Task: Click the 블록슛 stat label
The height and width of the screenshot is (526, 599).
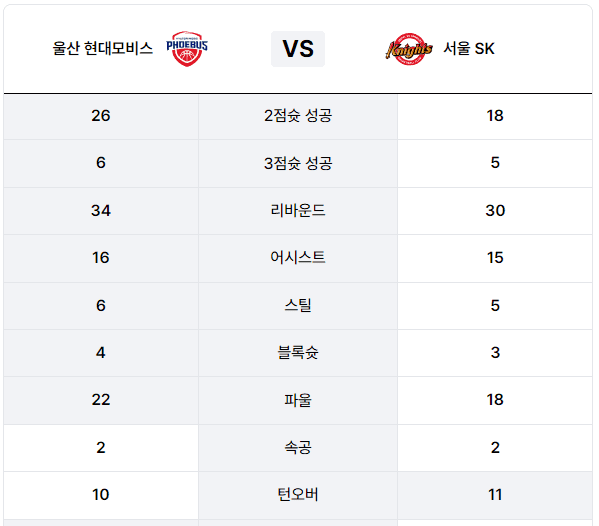Action: point(298,352)
